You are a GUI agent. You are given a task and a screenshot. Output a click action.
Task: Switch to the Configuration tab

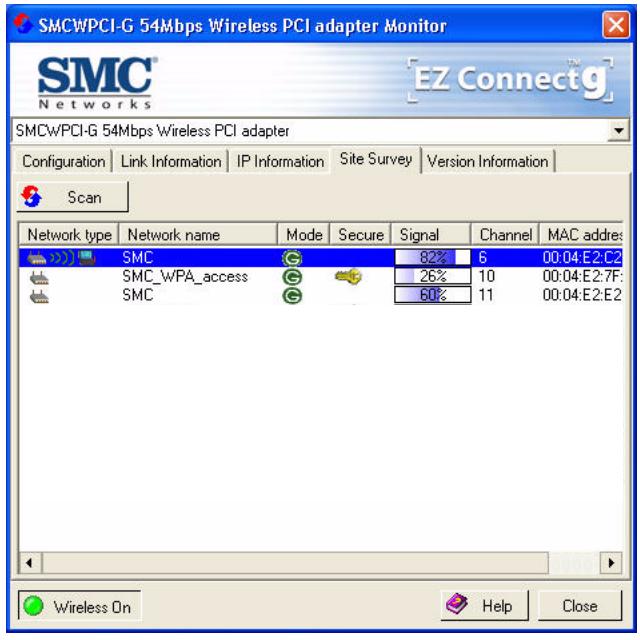(x=63, y=162)
